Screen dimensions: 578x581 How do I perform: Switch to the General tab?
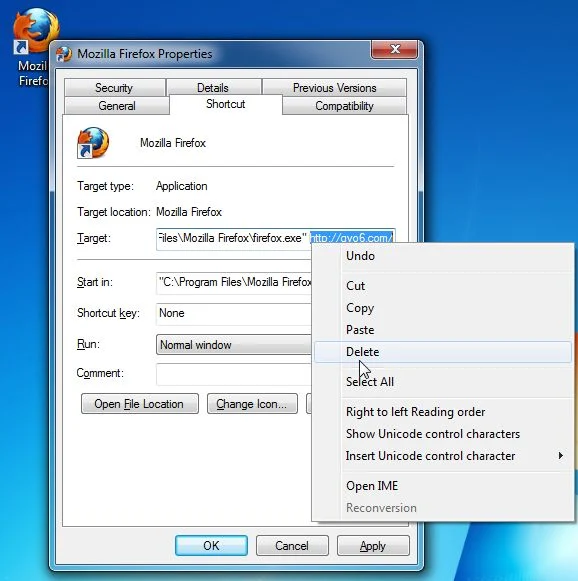[x=117, y=106]
